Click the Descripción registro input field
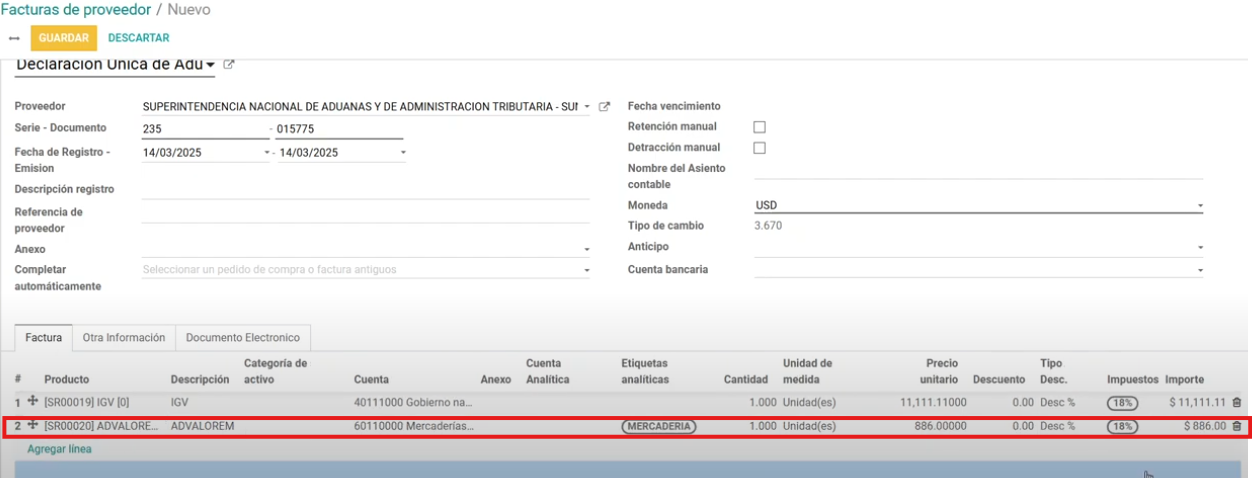The image size is (1252, 478). [366, 189]
